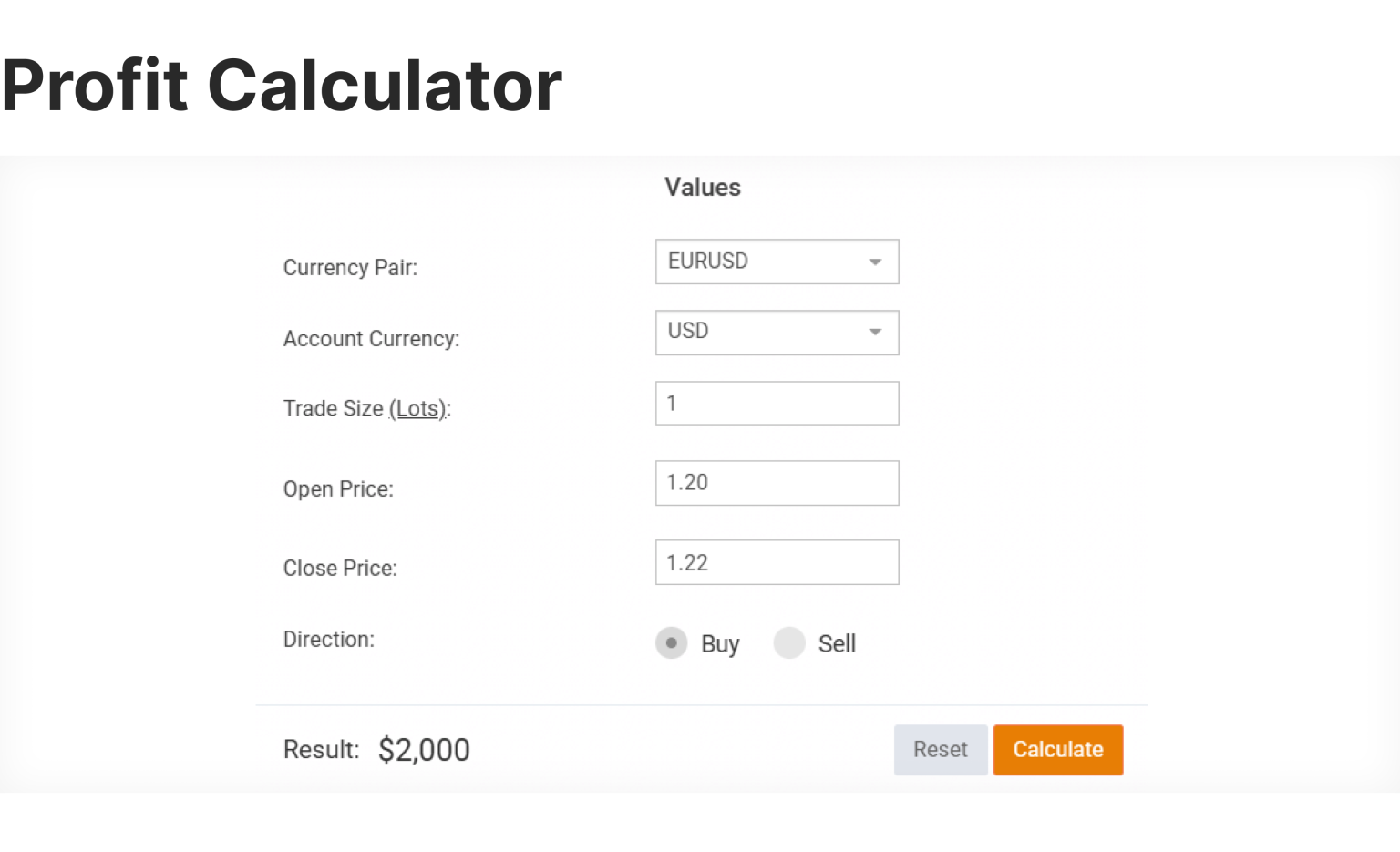The width and height of the screenshot is (1400, 852).
Task: Click the Trade Size input showing 1
Action: pos(776,403)
